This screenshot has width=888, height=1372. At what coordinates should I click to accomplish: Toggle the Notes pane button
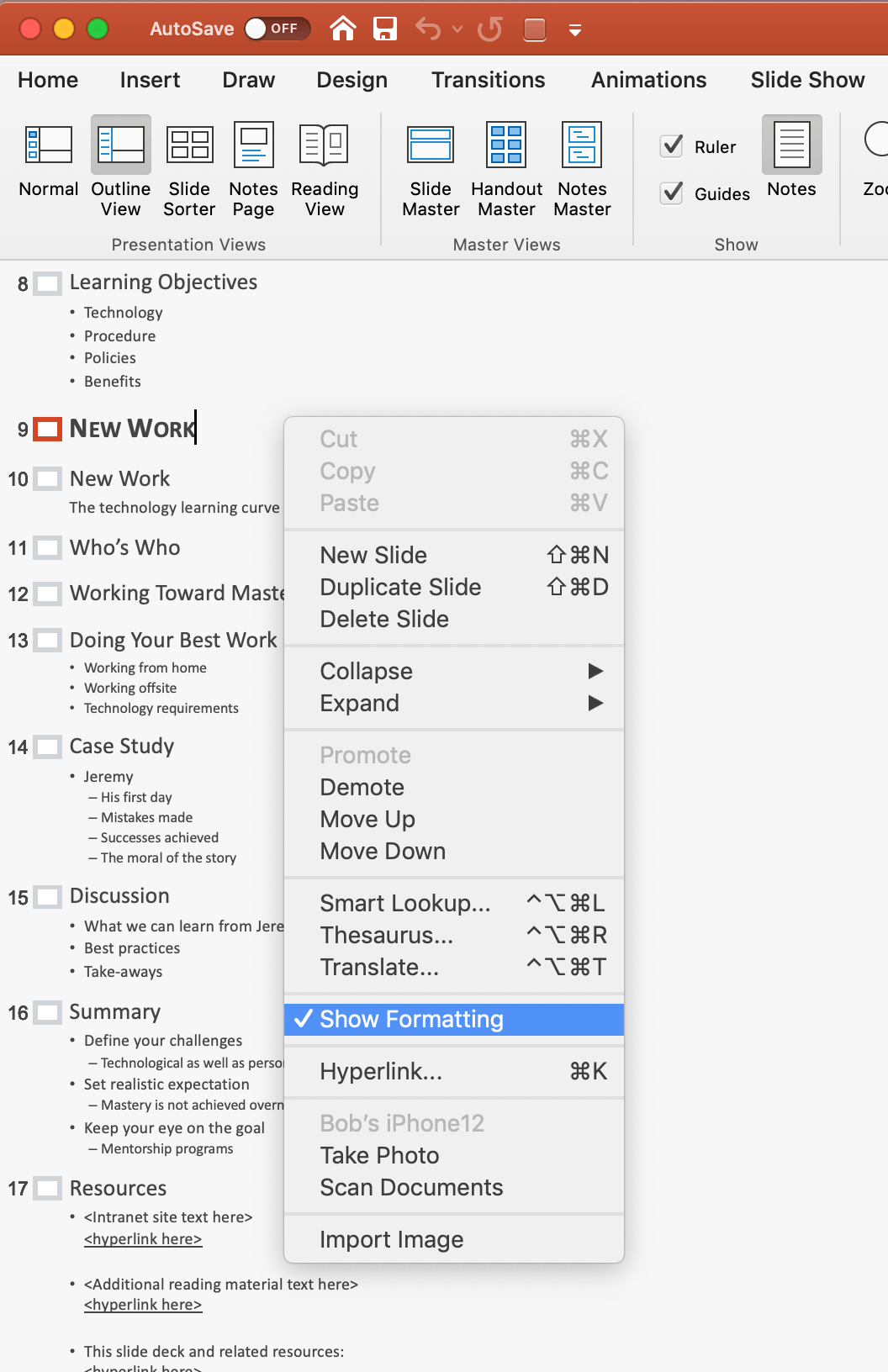click(791, 158)
